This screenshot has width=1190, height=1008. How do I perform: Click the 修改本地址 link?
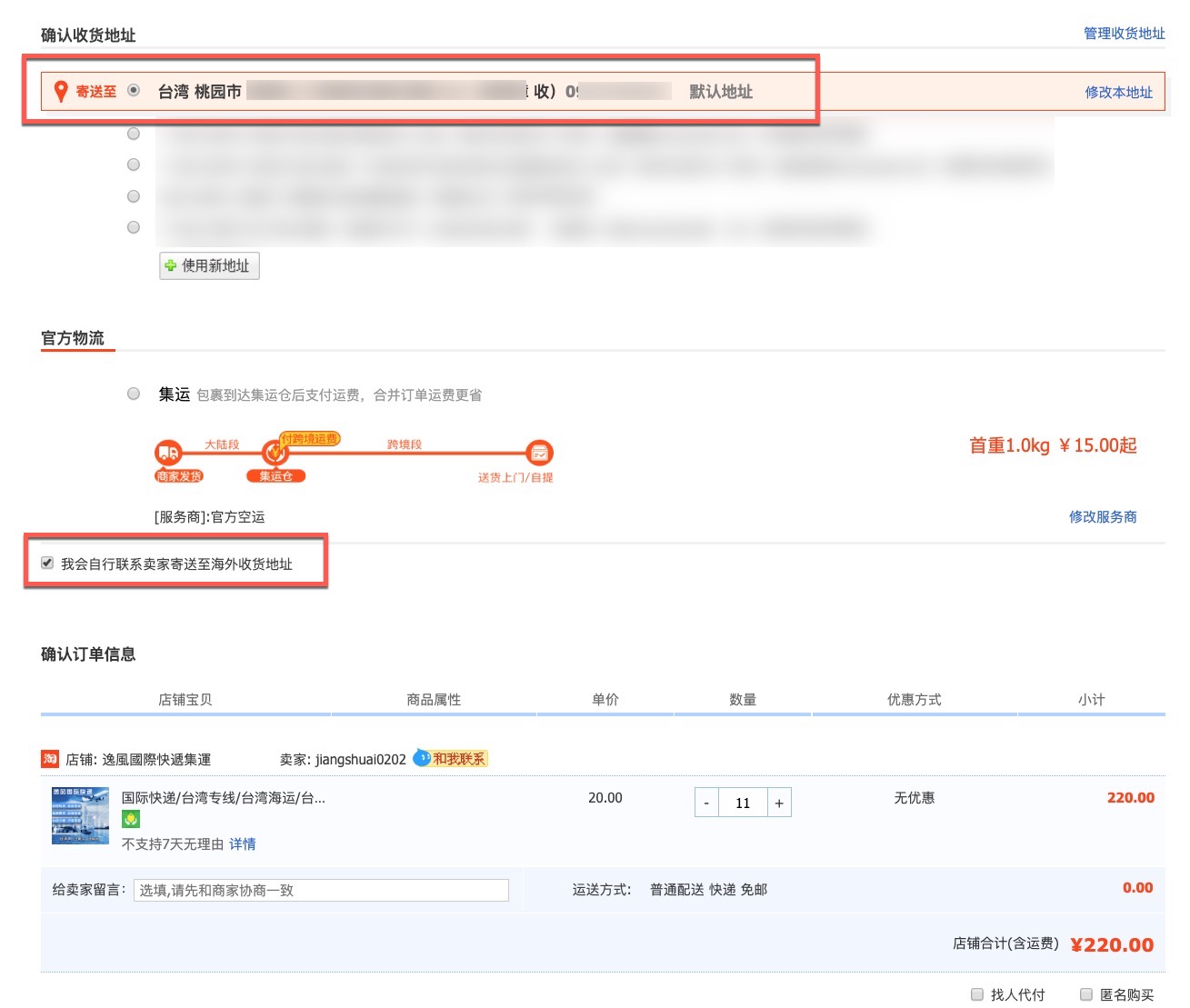pyautogui.click(x=1118, y=93)
